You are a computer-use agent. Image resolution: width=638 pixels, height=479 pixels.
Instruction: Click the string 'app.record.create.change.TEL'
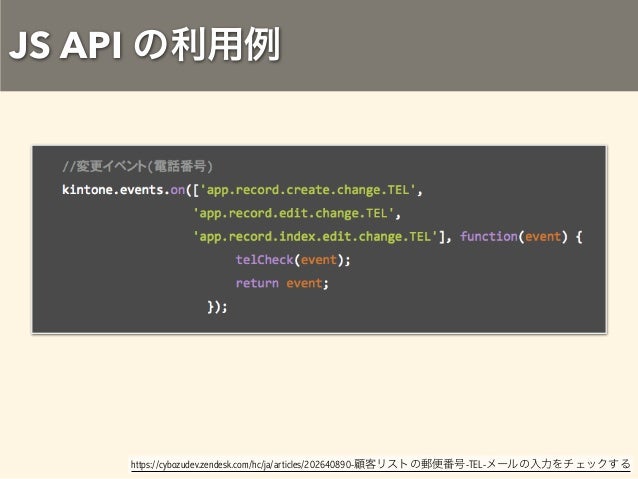pos(308,190)
